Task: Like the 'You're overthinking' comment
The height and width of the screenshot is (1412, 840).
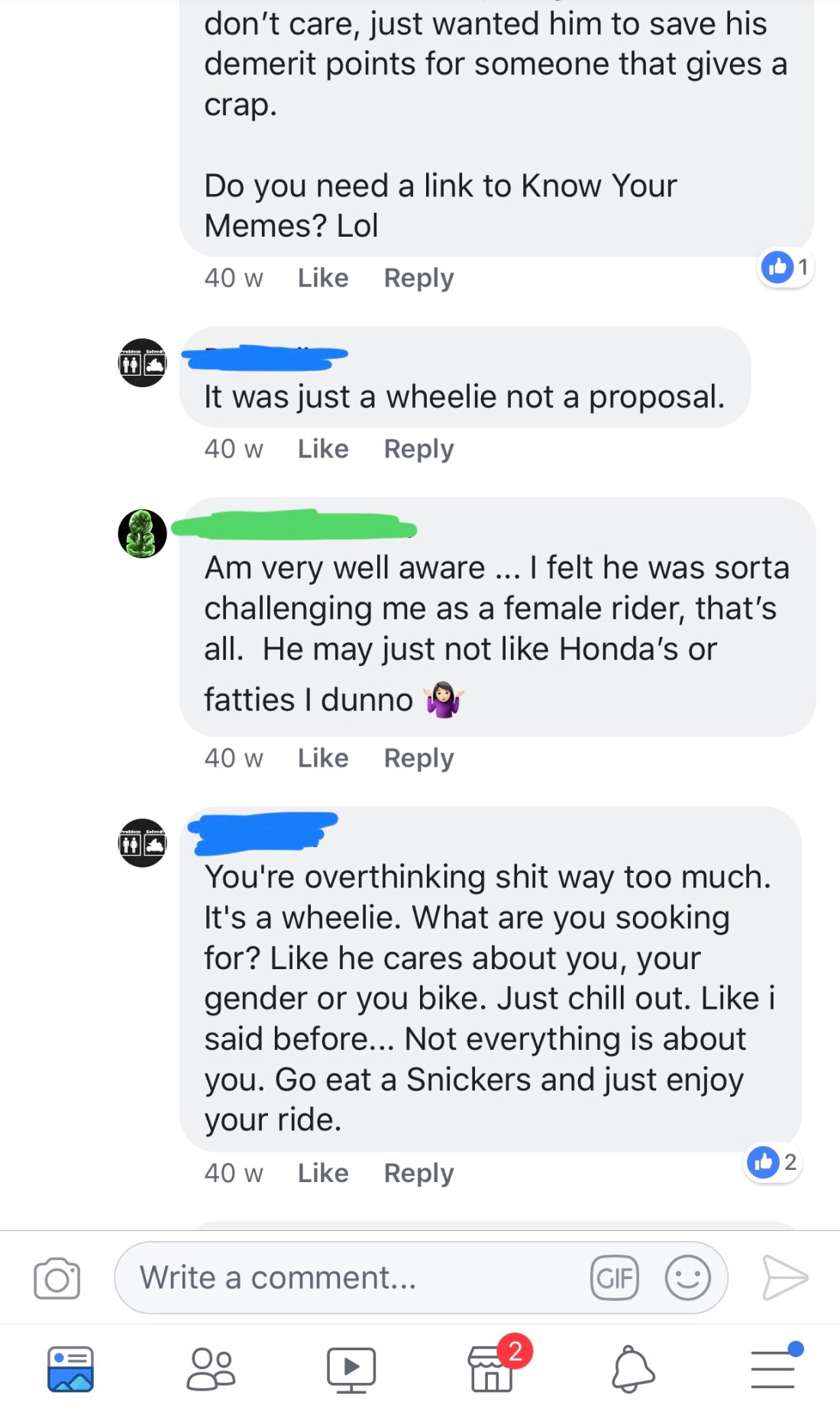Action: (x=323, y=1173)
